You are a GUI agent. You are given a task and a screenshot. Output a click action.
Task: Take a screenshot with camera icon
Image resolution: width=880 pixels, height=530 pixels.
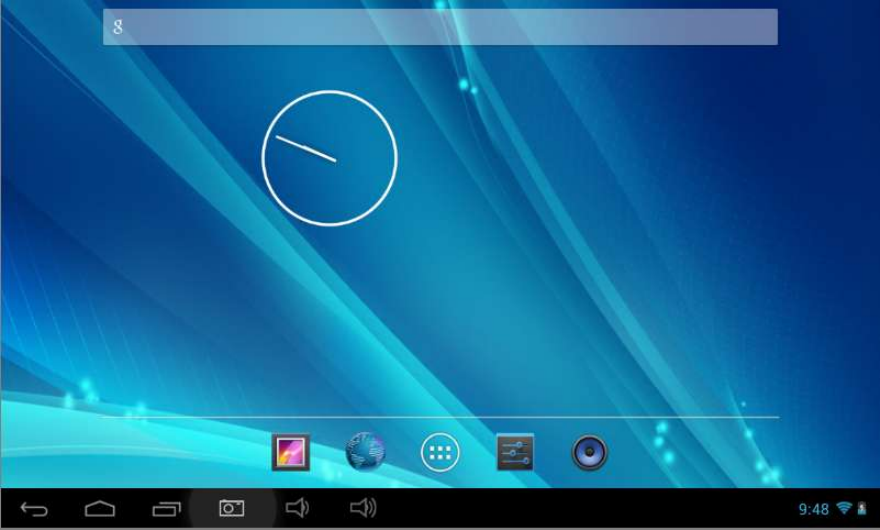tap(231, 508)
